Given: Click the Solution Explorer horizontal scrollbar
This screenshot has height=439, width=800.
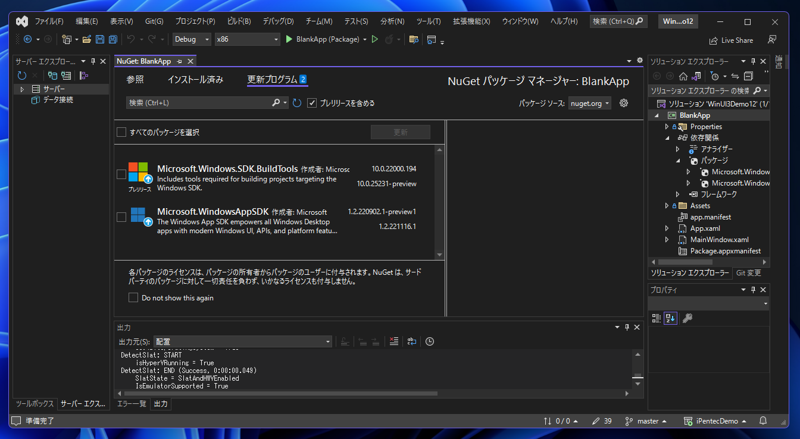Looking at the screenshot, I should tap(685, 262).
